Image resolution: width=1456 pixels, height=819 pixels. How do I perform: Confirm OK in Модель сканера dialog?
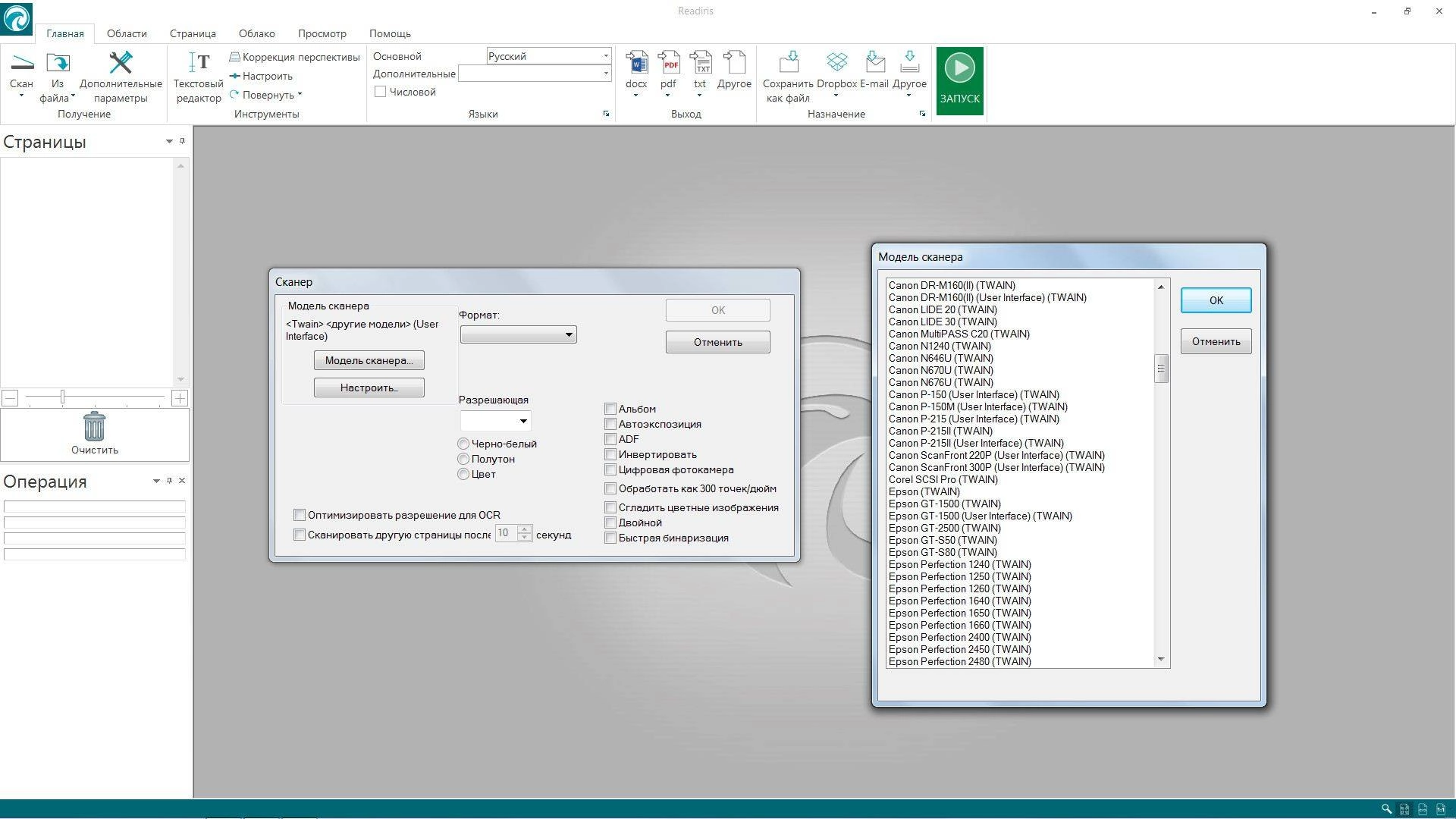coord(1216,300)
